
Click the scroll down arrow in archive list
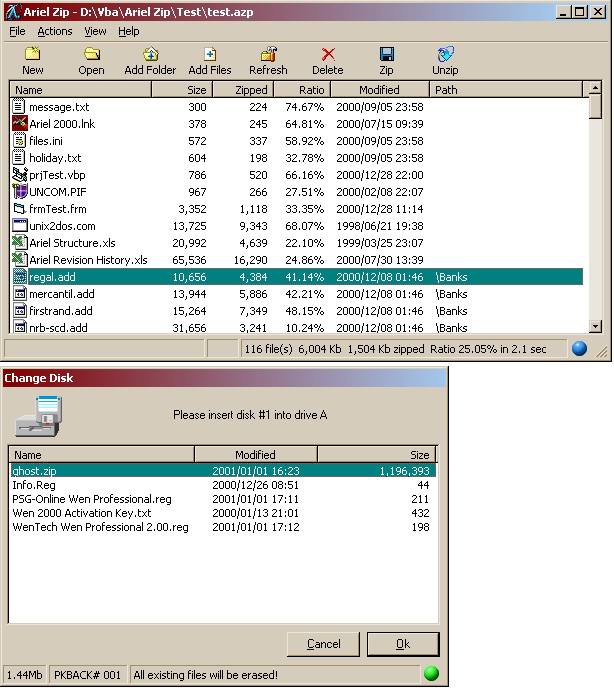click(x=596, y=326)
